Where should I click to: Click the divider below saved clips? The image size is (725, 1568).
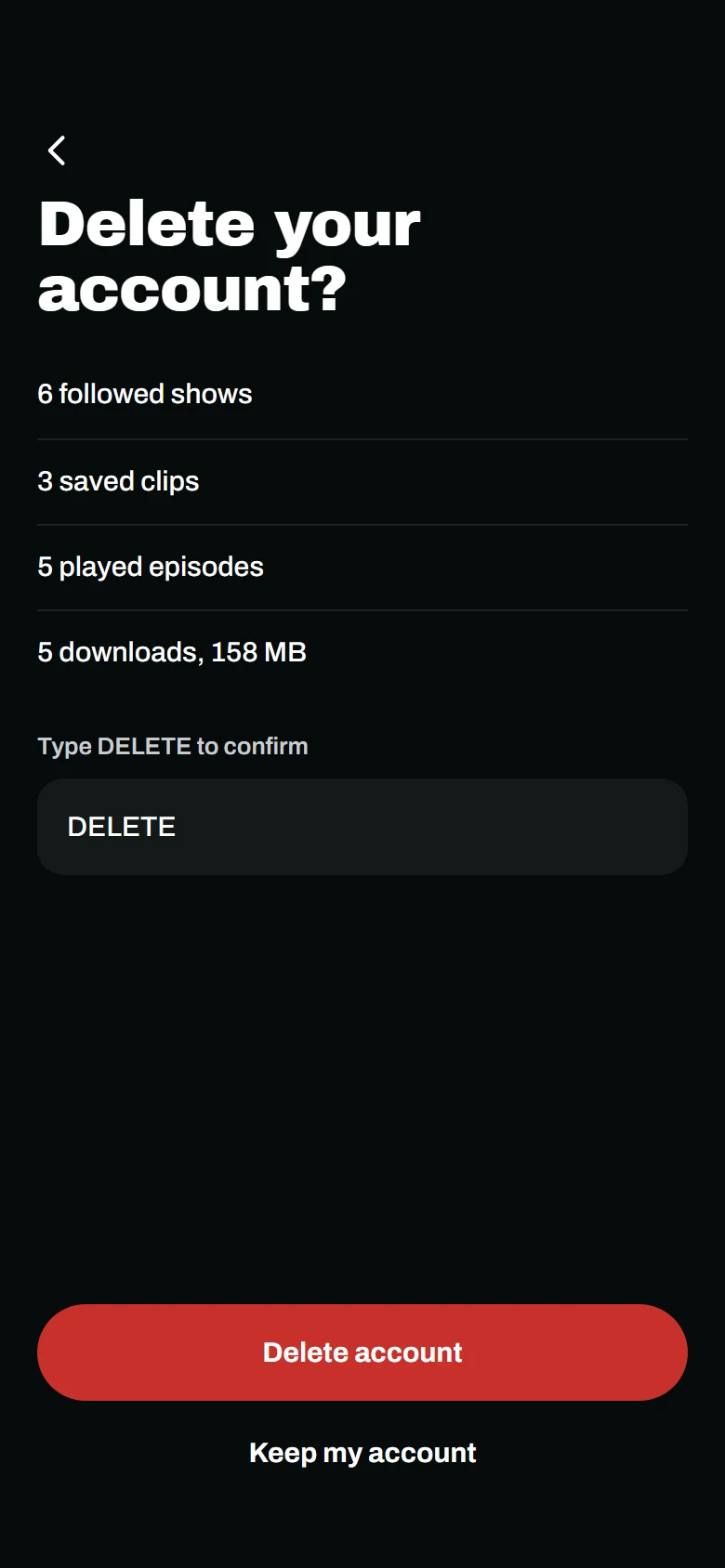tap(362, 524)
